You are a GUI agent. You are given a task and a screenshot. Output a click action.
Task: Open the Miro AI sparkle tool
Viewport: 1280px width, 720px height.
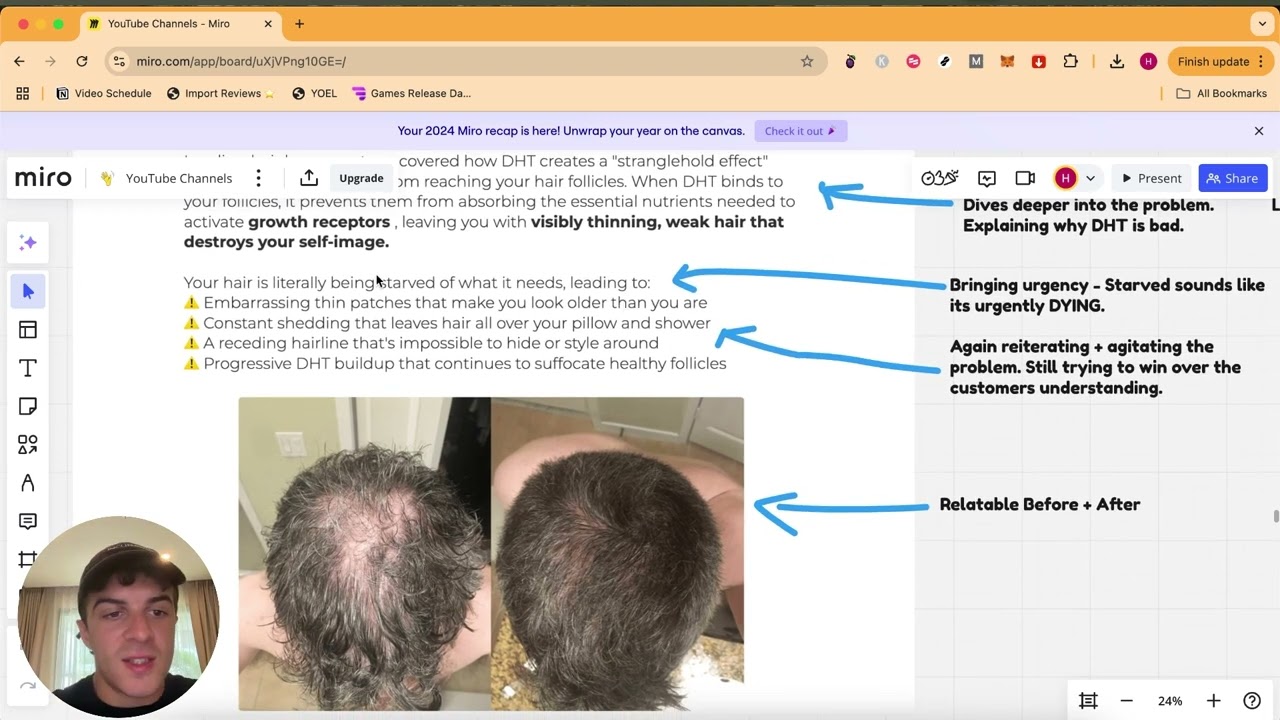28,243
